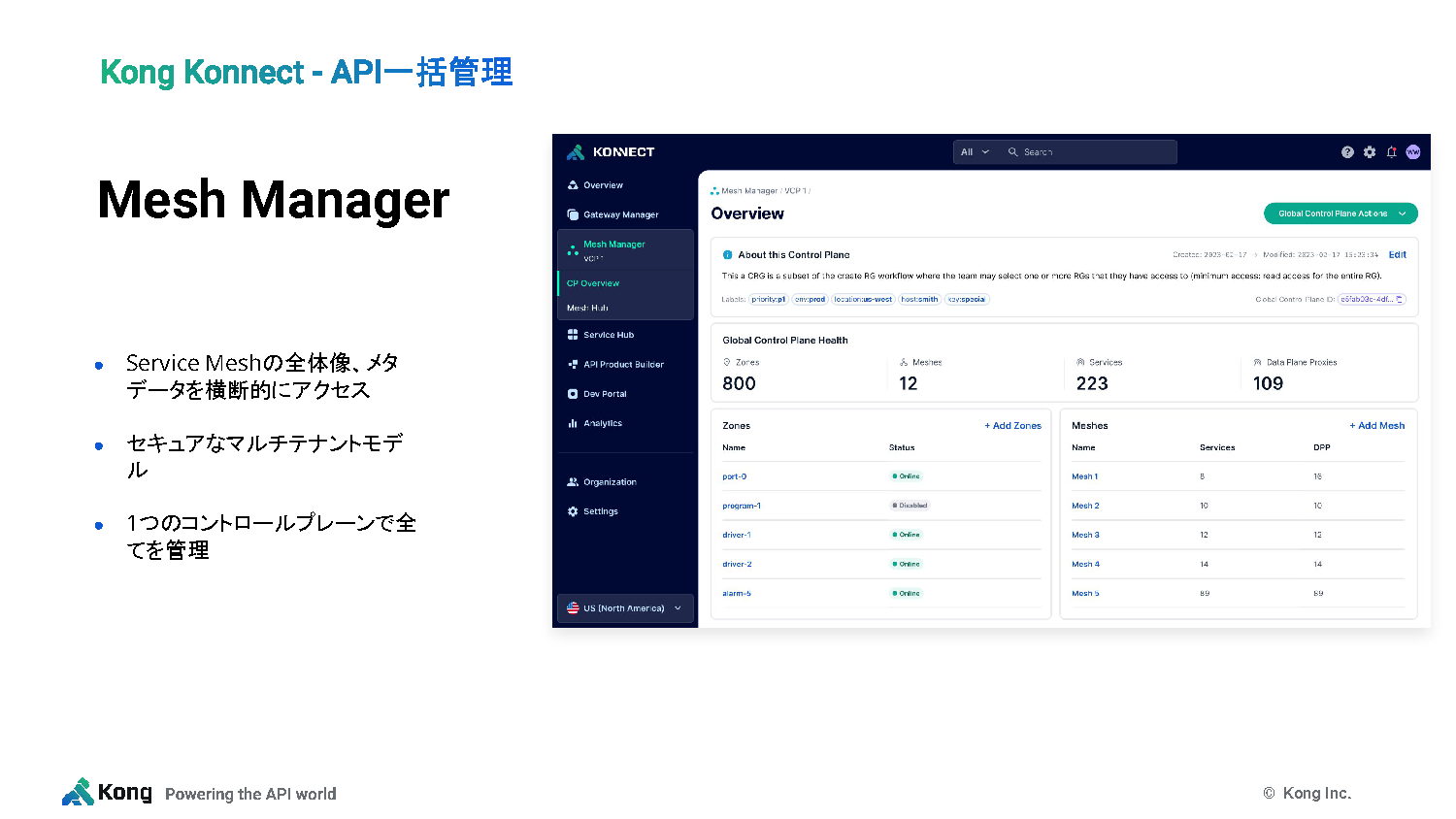The height and width of the screenshot is (819, 1456).
Task: Click the Service Hub grid icon
Action: (573, 335)
